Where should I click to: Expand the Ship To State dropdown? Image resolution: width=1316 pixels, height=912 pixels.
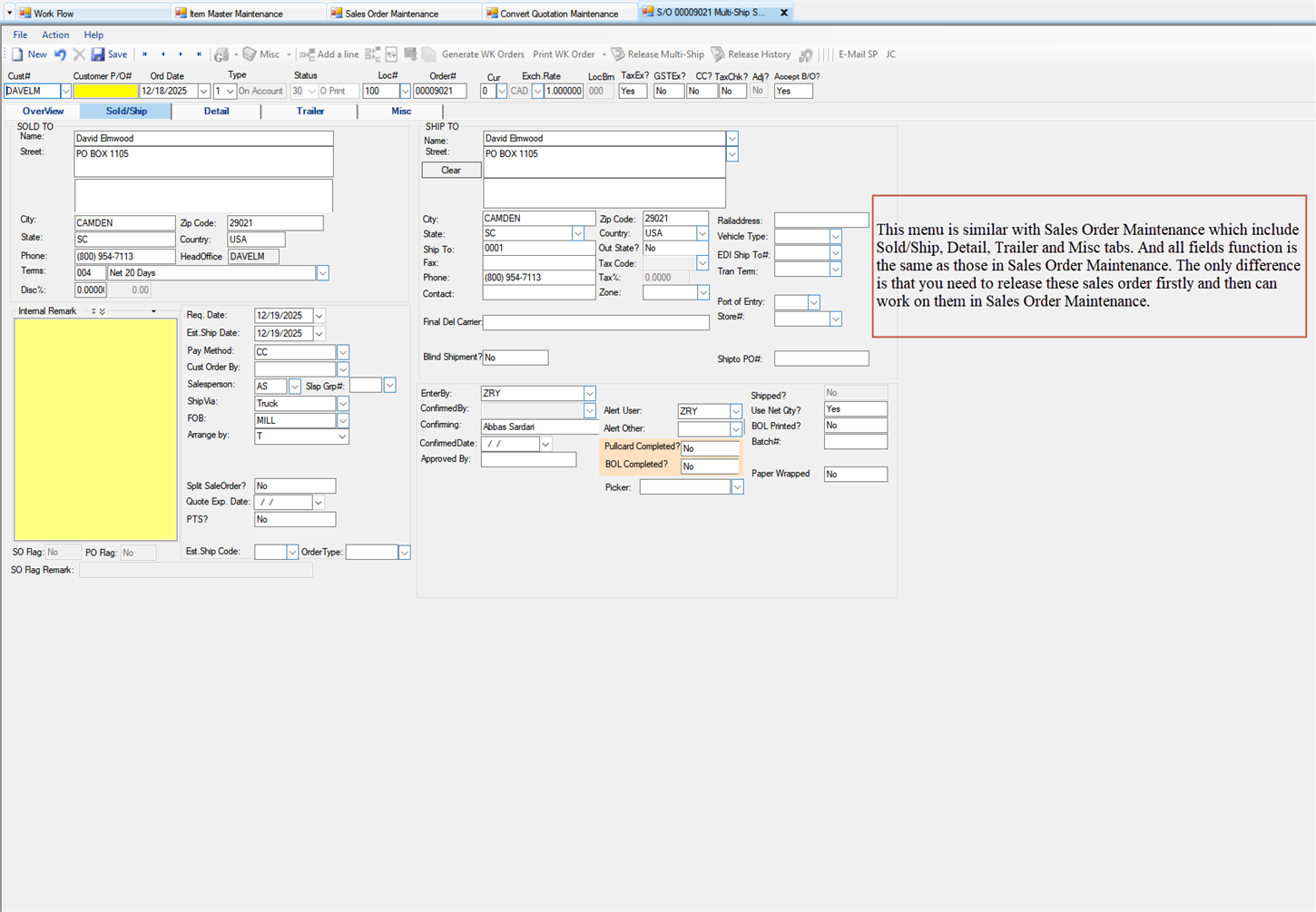tap(577, 234)
